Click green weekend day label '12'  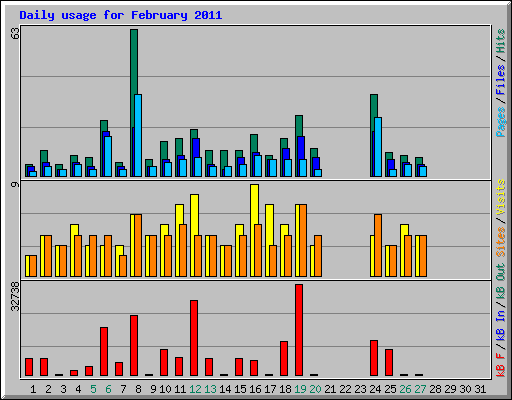(195, 389)
